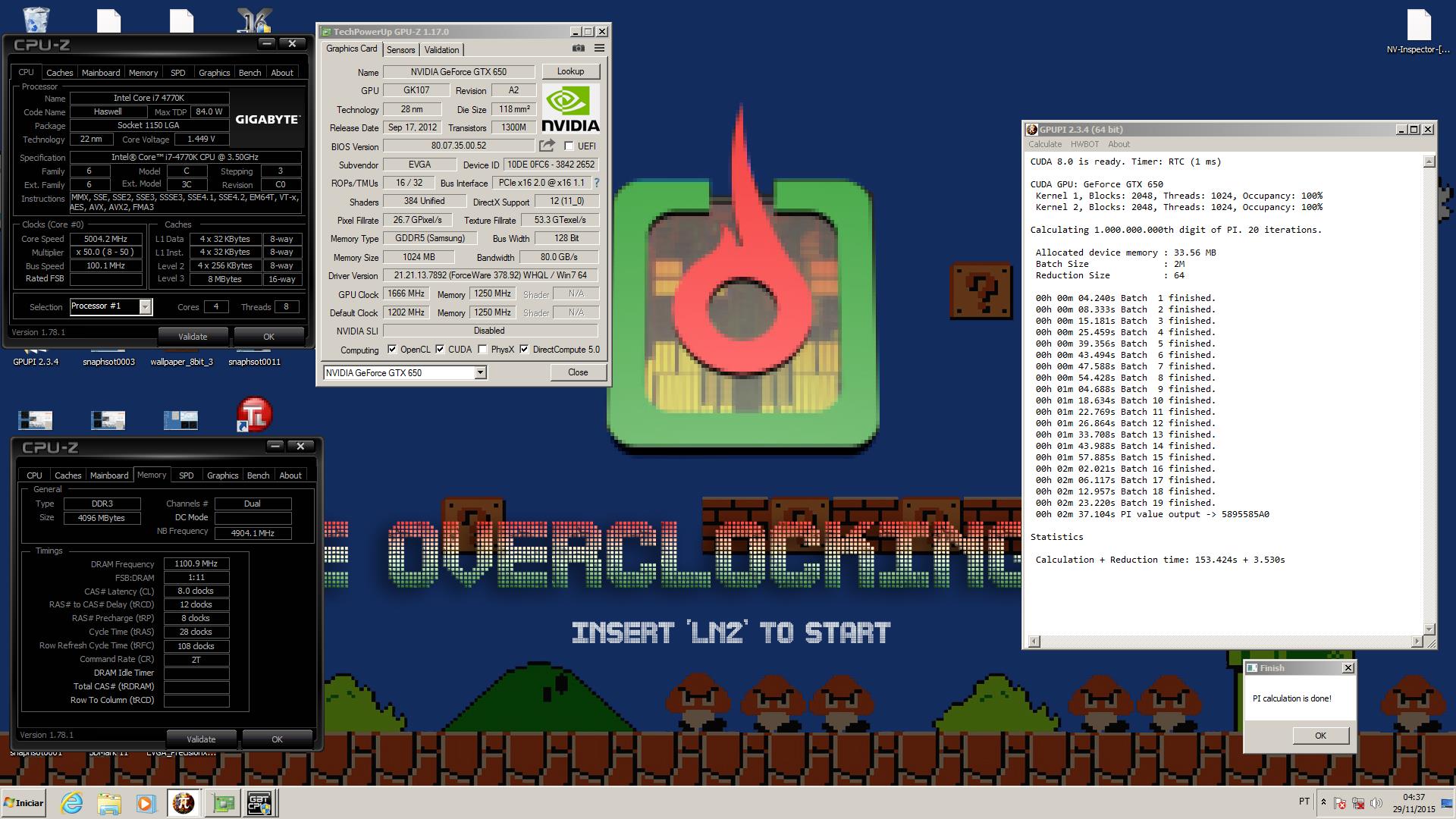Open Caches tab in top CPU-Z window
The width and height of the screenshot is (1456, 819).
(59, 73)
